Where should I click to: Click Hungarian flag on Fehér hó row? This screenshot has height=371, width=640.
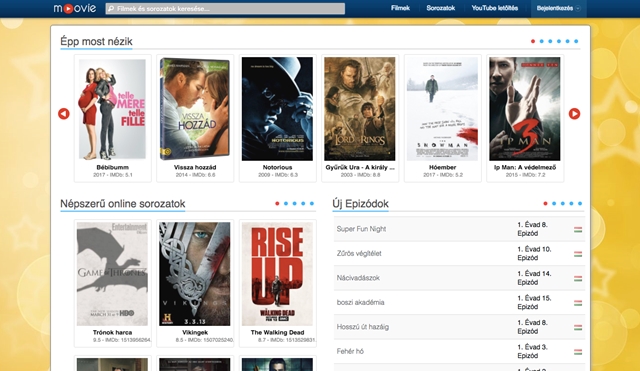pyautogui.click(x=578, y=352)
